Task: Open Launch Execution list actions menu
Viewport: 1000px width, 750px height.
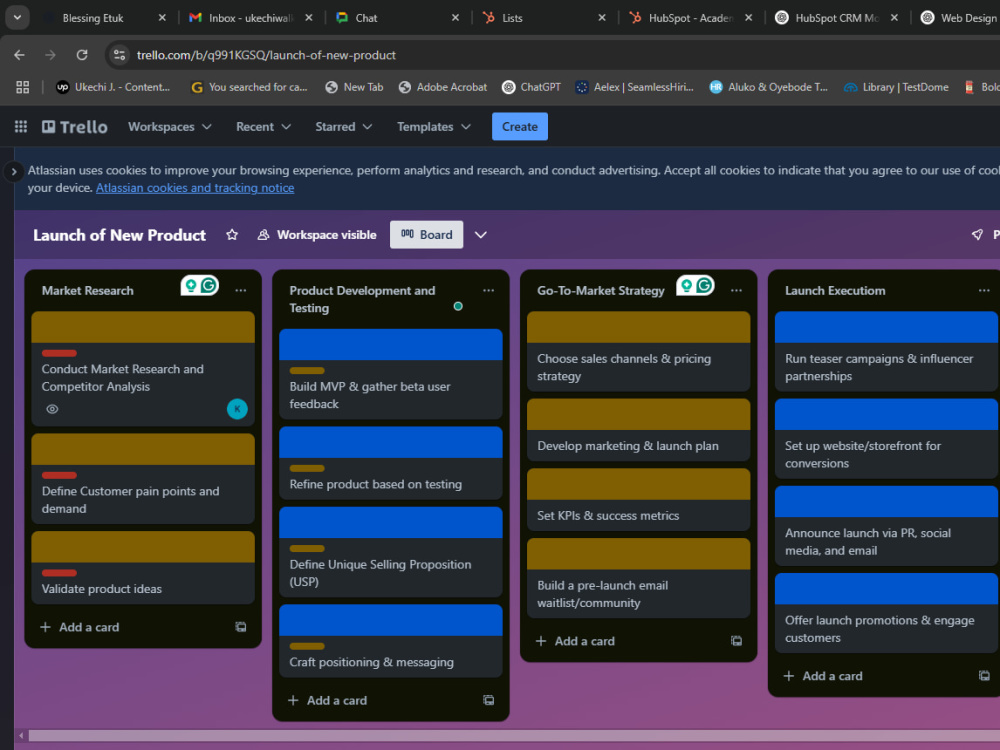Action: (x=984, y=290)
